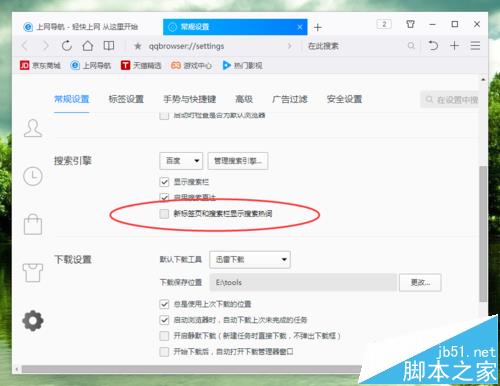Click the E:\tools download path field
This screenshot has width=500, height=386.
click(x=303, y=282)
